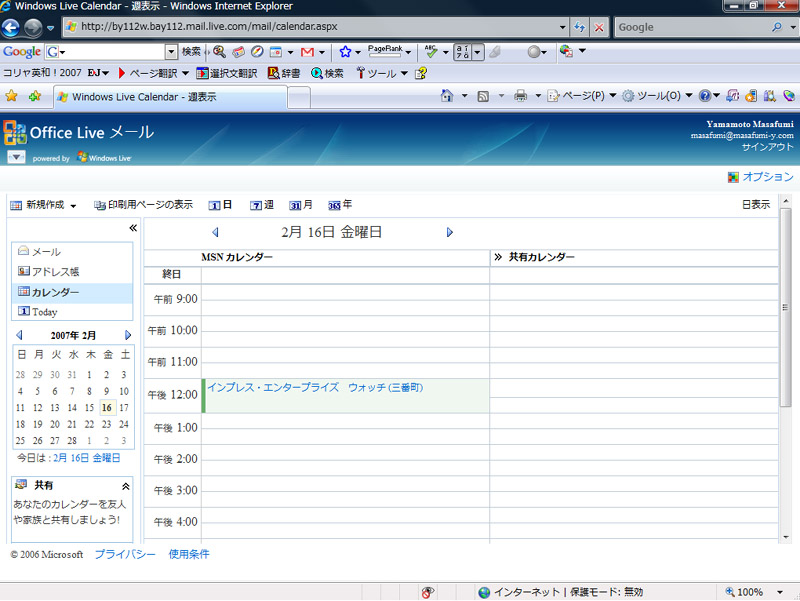
Task: Select the 20 date in the mini calendar
Action: point(55,424)
